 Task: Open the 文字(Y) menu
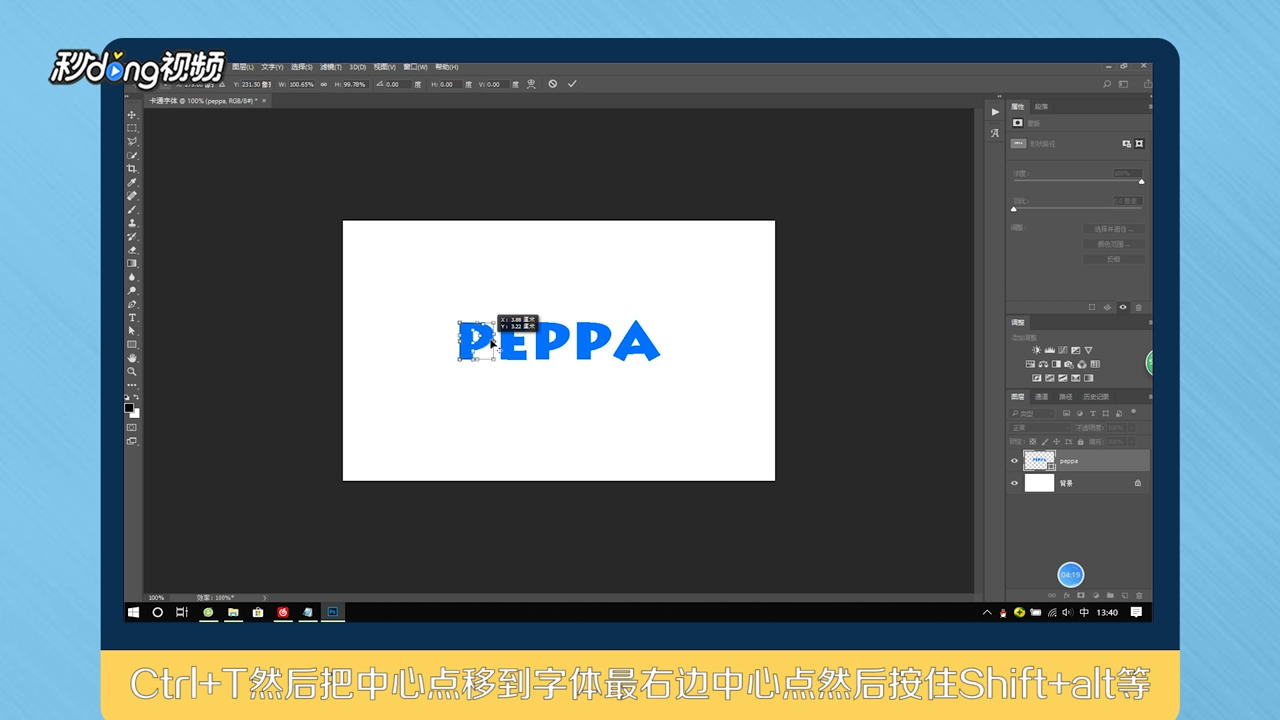pos(272,67)
